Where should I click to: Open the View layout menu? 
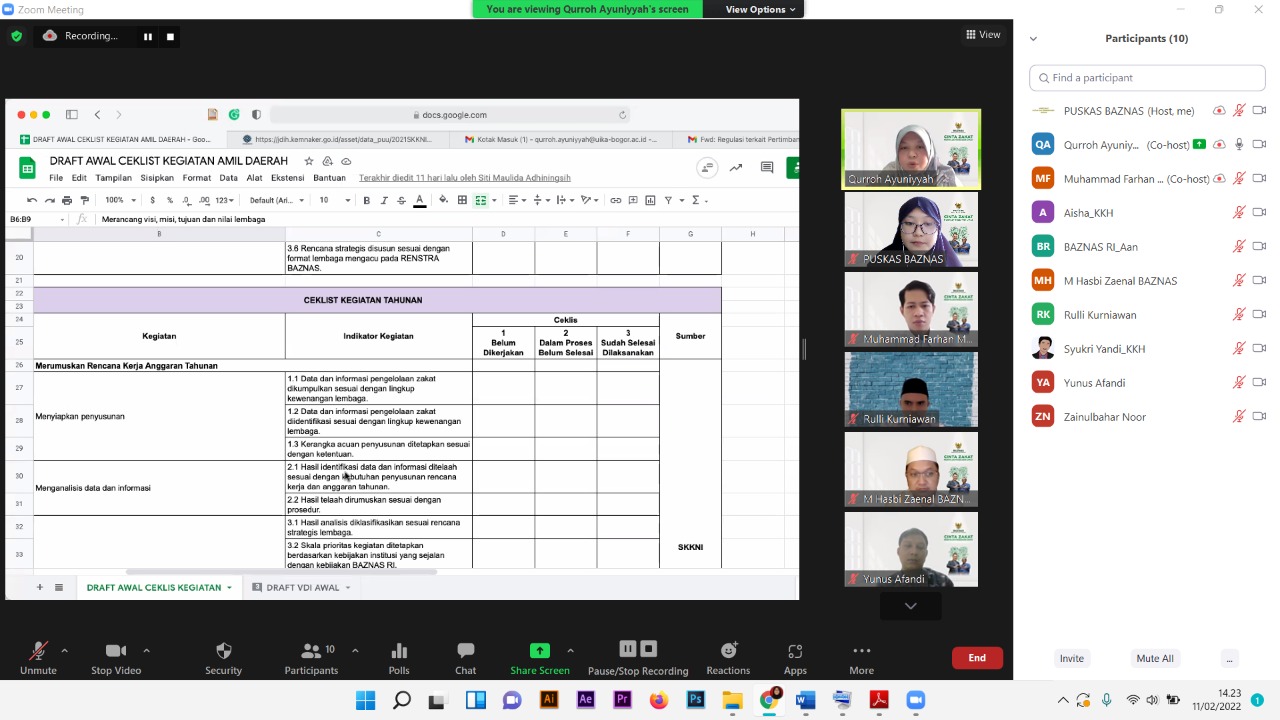click(983, 35)
